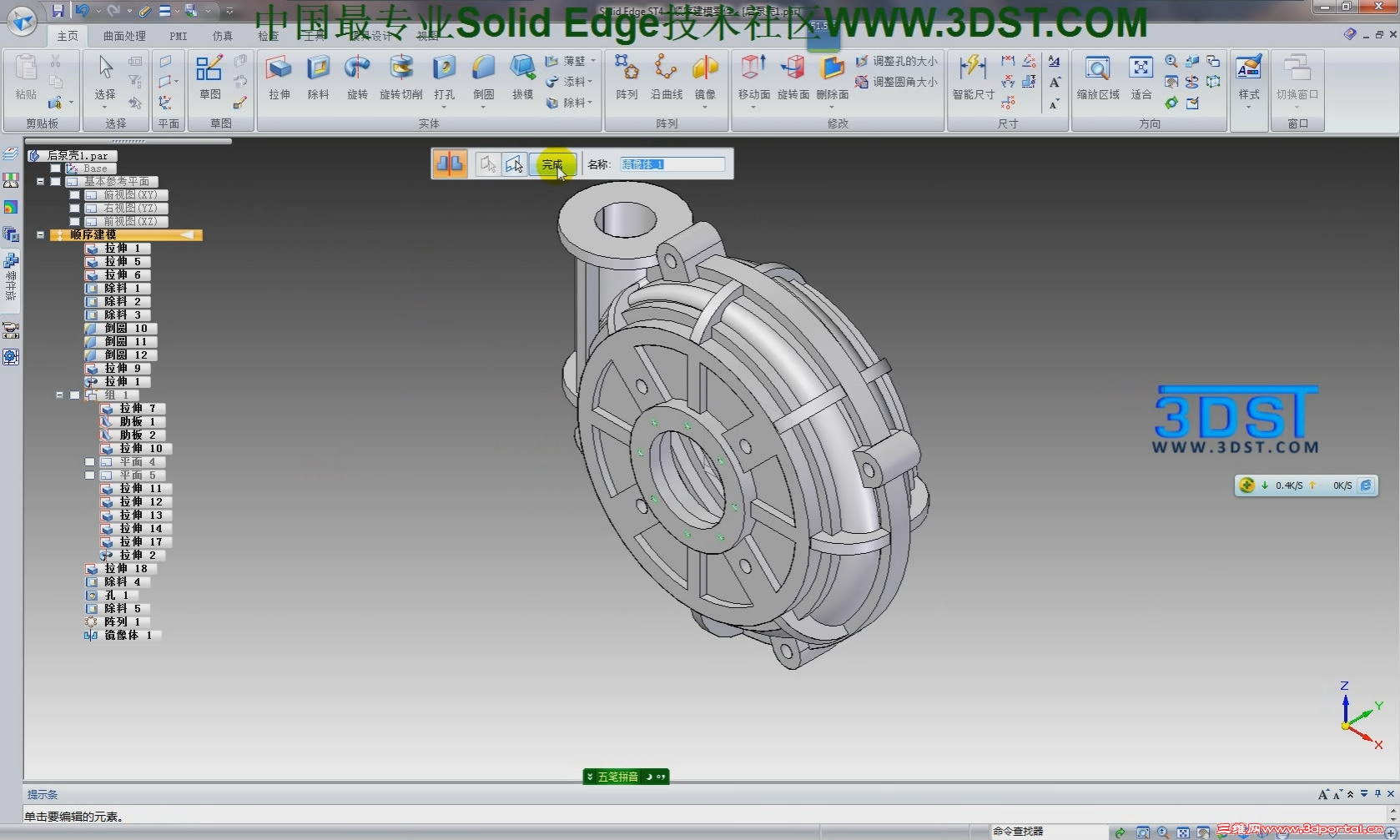The image size is (1400, 840).
Task: Expand the 组 1 group in the tree
Action: pyautogui.click(x=58, y=395)
